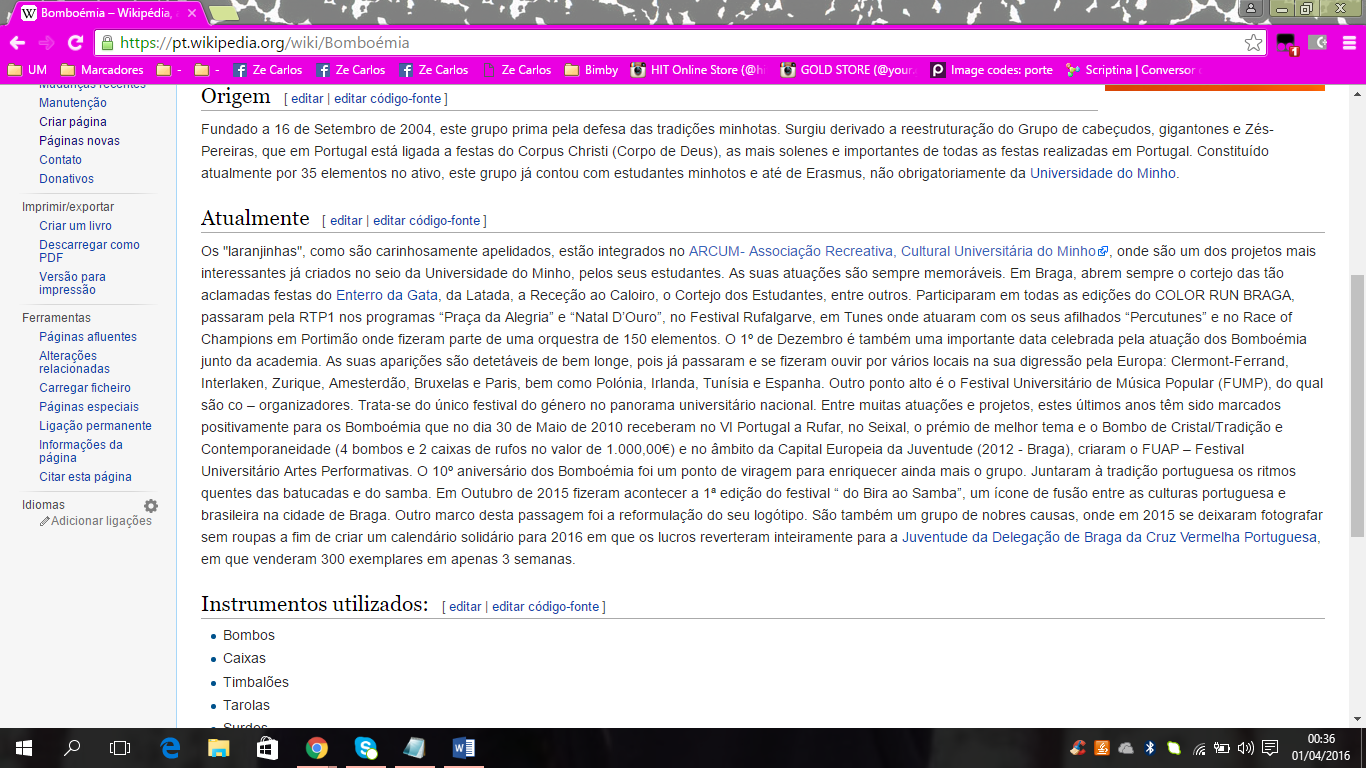The height and width of the screenshot is (768, 1366).
Task: Click editar beside the Atualmente heading
Action: point(346,220)
